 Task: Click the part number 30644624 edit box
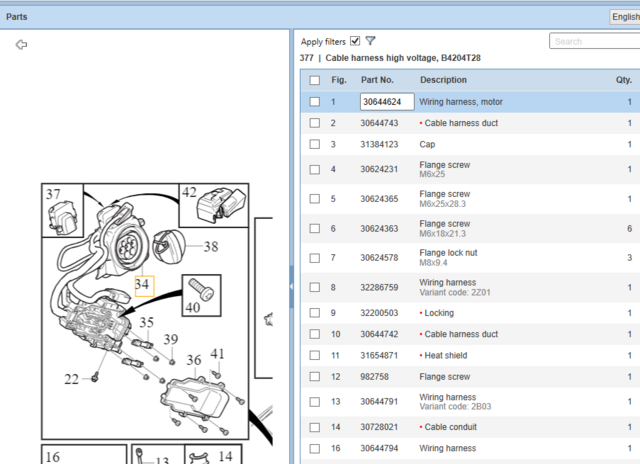click(x=386, y=102)
